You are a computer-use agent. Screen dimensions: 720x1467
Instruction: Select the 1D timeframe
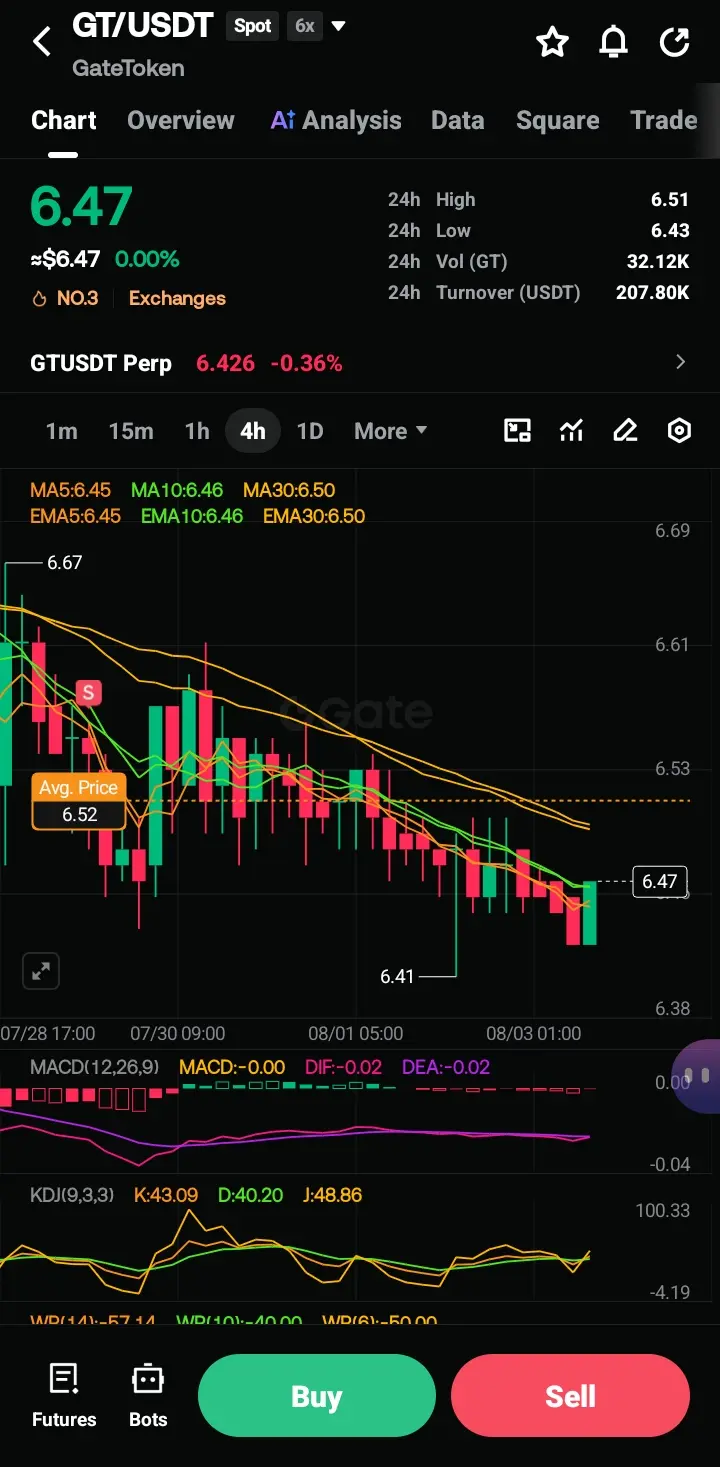(310, 431)
